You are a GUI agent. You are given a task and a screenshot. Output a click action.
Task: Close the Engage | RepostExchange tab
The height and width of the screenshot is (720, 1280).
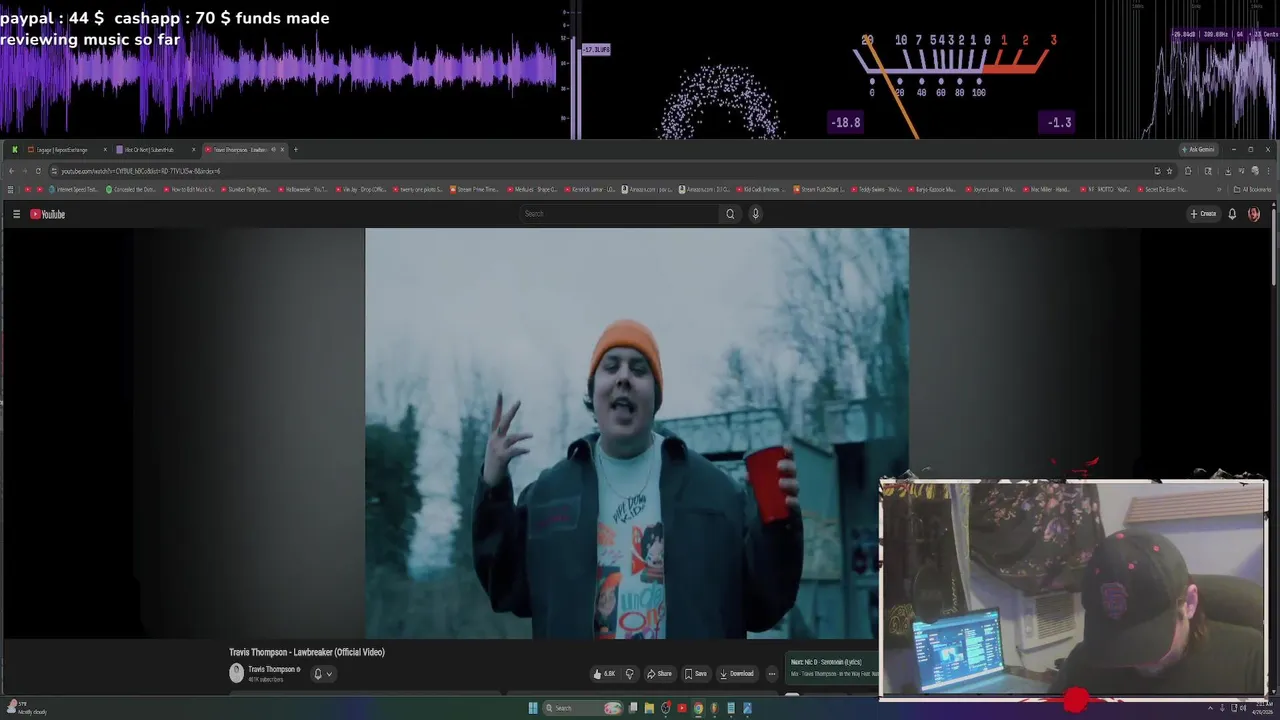105,150
